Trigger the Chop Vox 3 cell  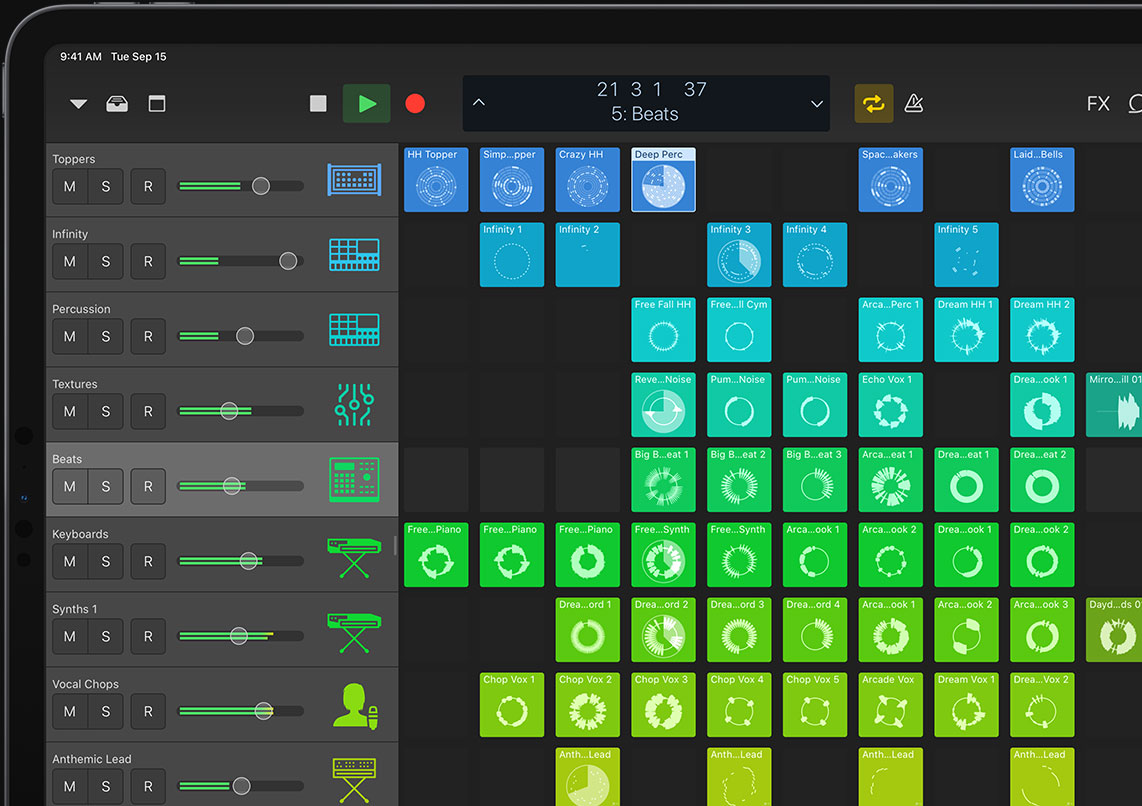pos(663,705)
